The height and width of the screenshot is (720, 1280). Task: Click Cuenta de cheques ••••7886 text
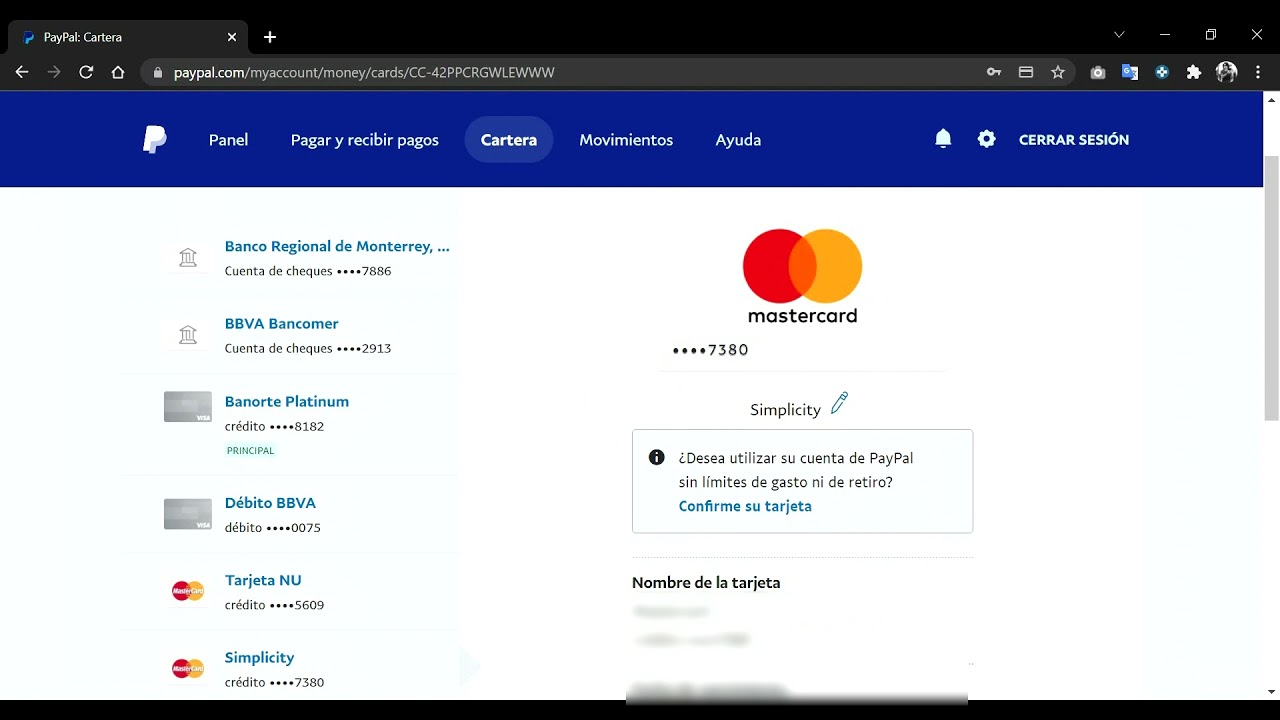(308, 271)
